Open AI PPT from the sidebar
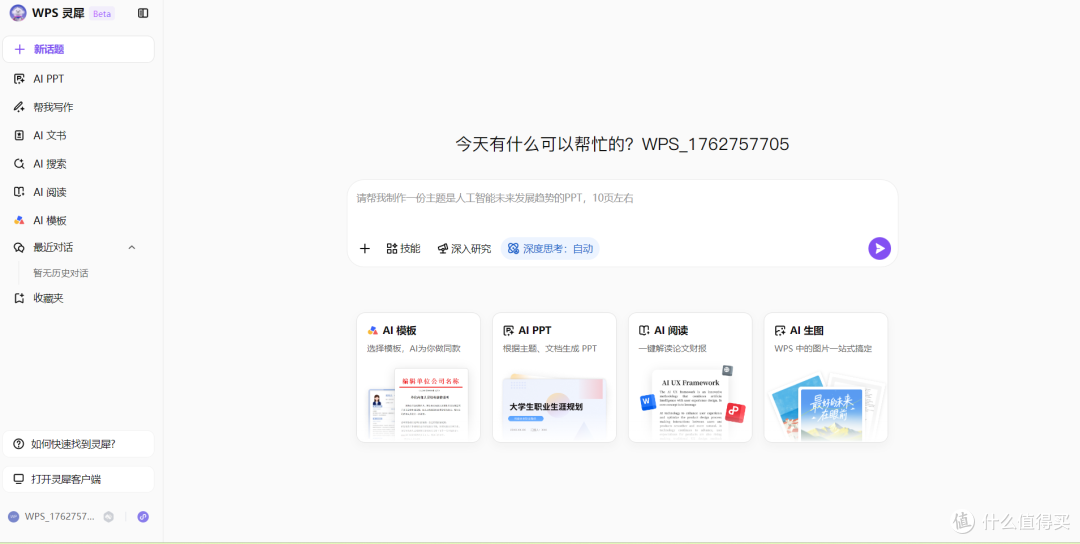The image size is (1080, 544). pyautogui.click(x=79, y=79)
